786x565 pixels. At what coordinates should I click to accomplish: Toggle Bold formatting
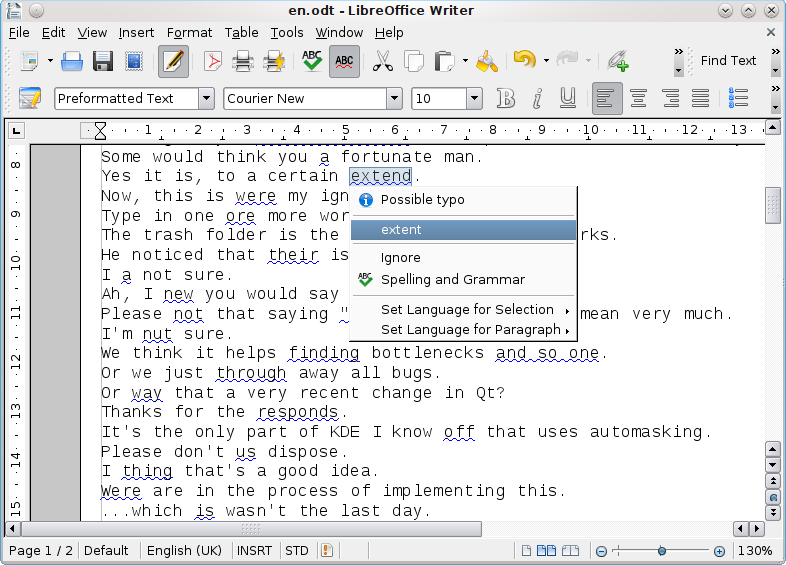tap(506, 98)
